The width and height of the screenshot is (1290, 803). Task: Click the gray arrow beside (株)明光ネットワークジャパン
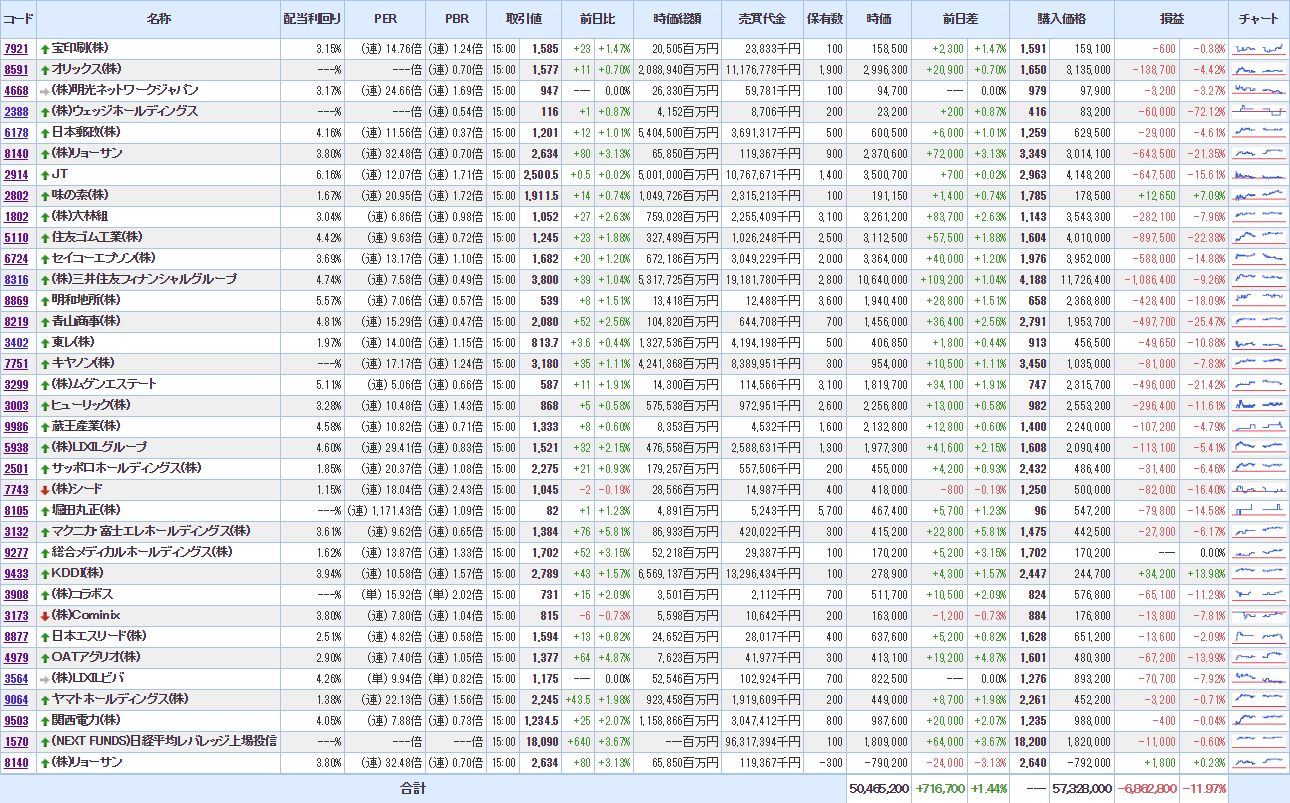tap(45, 90)
